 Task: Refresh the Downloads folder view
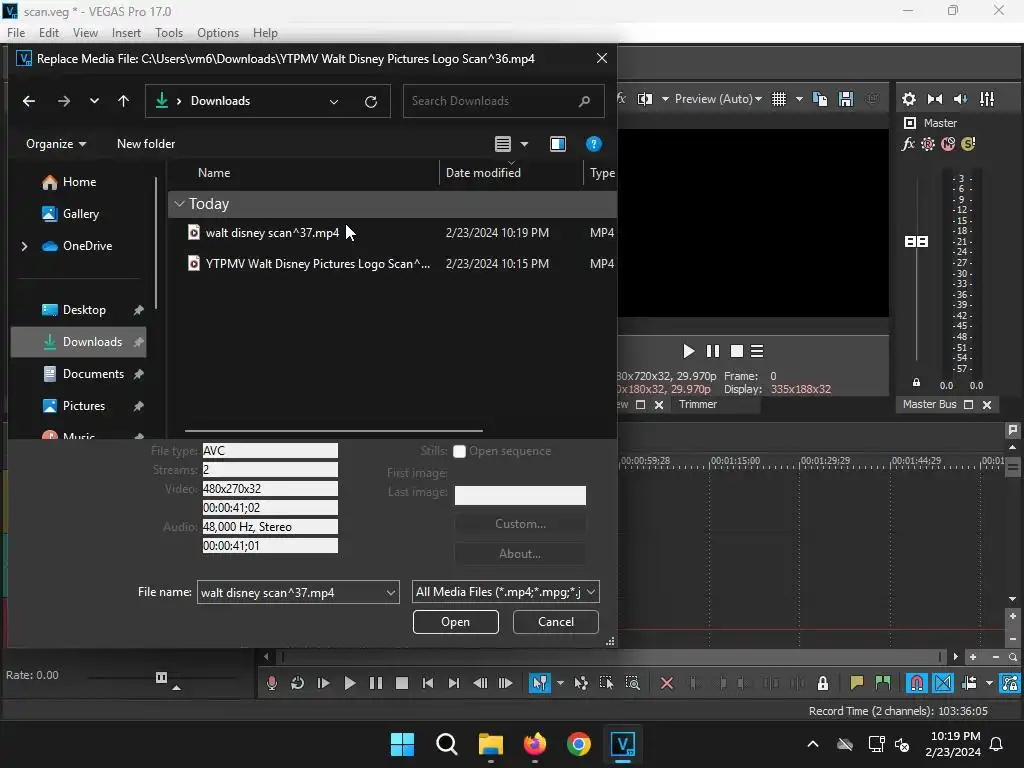pos(370,101)
